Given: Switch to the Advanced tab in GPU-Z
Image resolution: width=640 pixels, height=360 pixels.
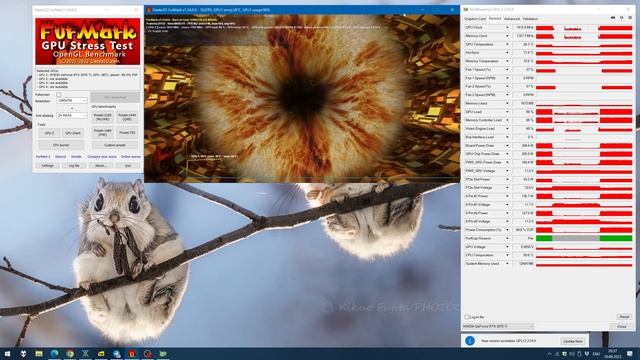Looking at the screenshot, I should pos(512,19).
